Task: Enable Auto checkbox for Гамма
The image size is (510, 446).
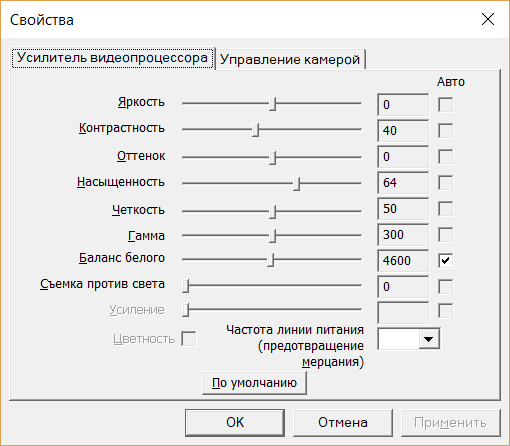Action: (445, 235)
